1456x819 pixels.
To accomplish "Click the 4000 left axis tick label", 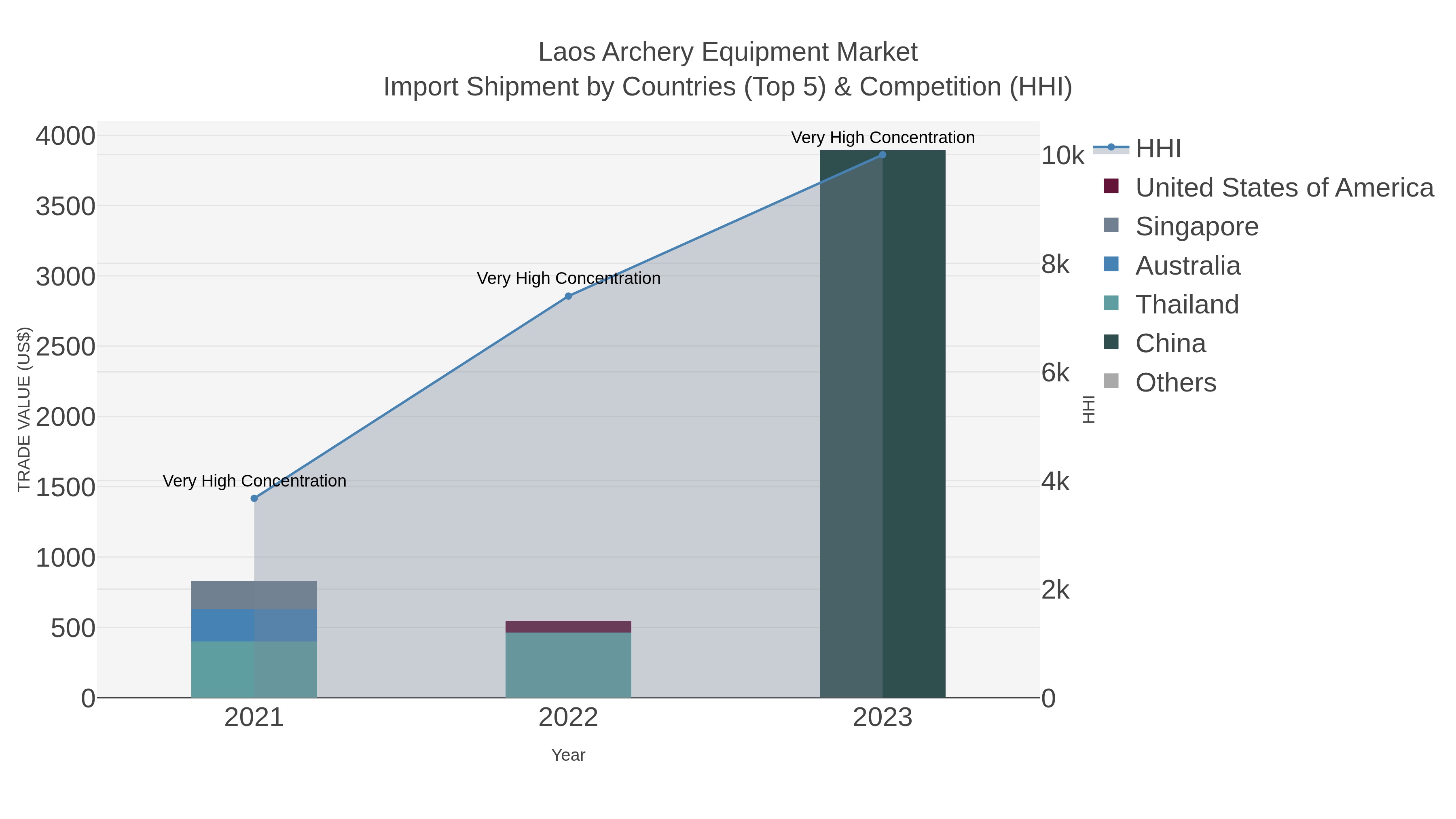I will coord(66,136).
